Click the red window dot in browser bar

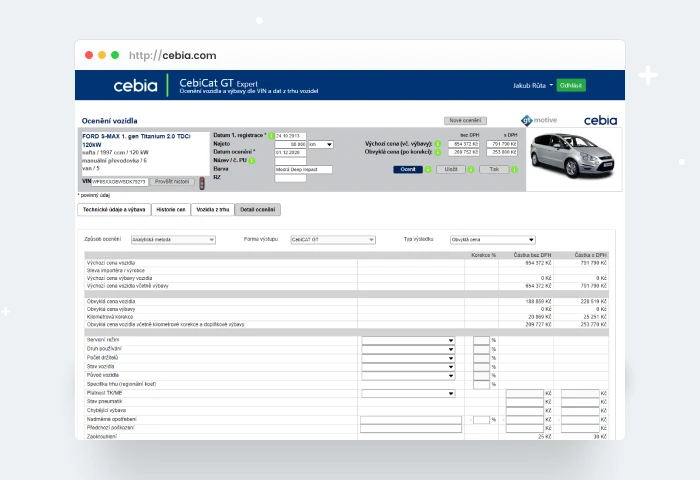[x=89, y=55]
